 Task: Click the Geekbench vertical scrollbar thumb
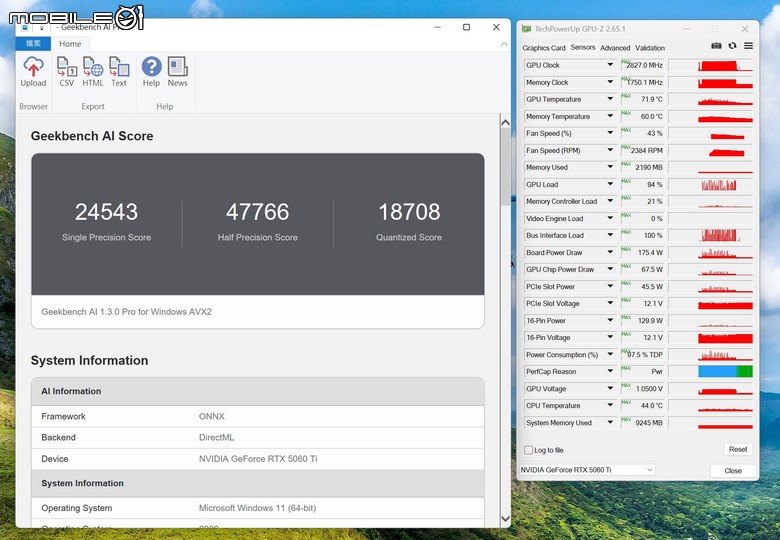pos(505,167)
